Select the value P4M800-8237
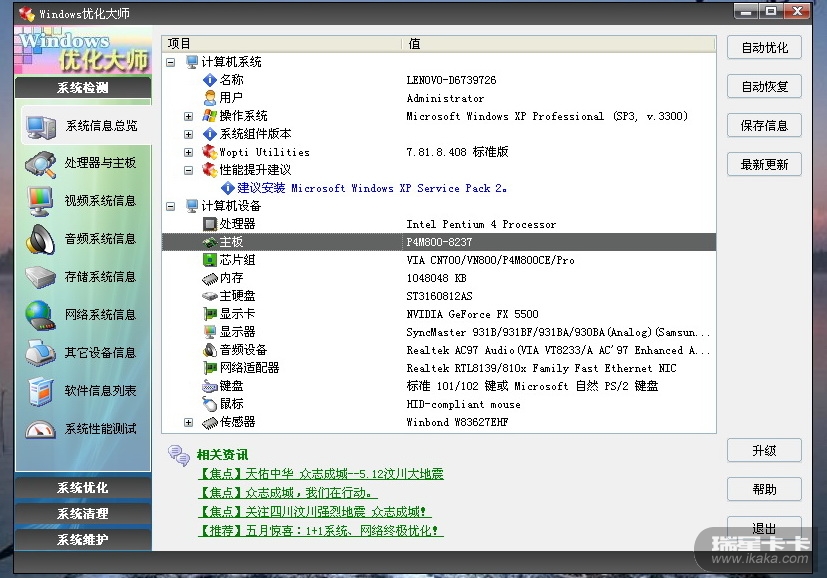827x578 pixels. pos(439,242)
